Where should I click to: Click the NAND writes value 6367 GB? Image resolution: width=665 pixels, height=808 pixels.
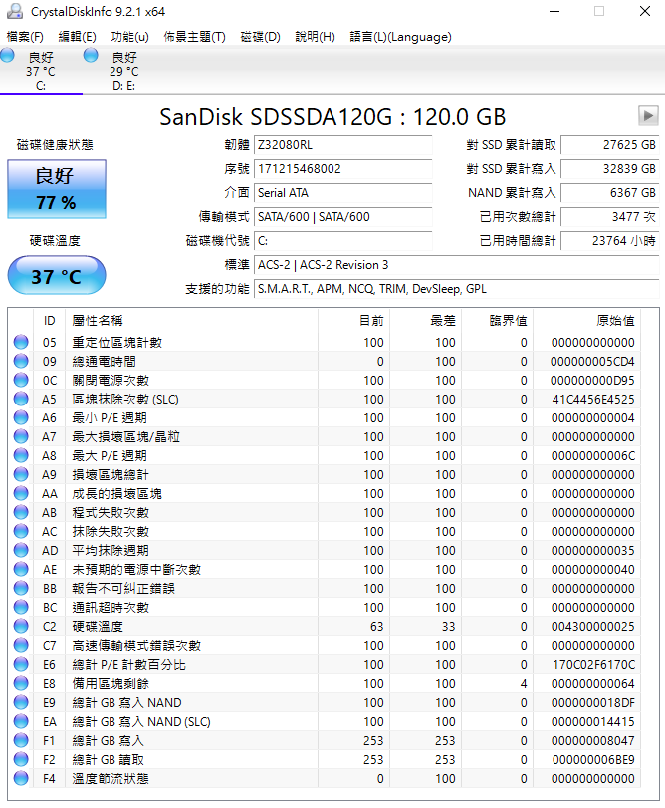click(x=610, y=193)
